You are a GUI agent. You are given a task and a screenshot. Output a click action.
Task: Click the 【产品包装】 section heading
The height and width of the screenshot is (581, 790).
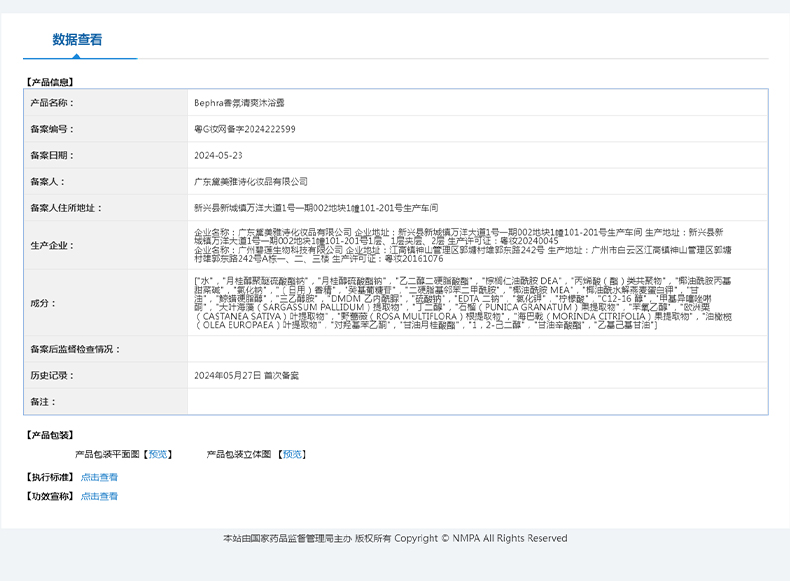point(49,435)
